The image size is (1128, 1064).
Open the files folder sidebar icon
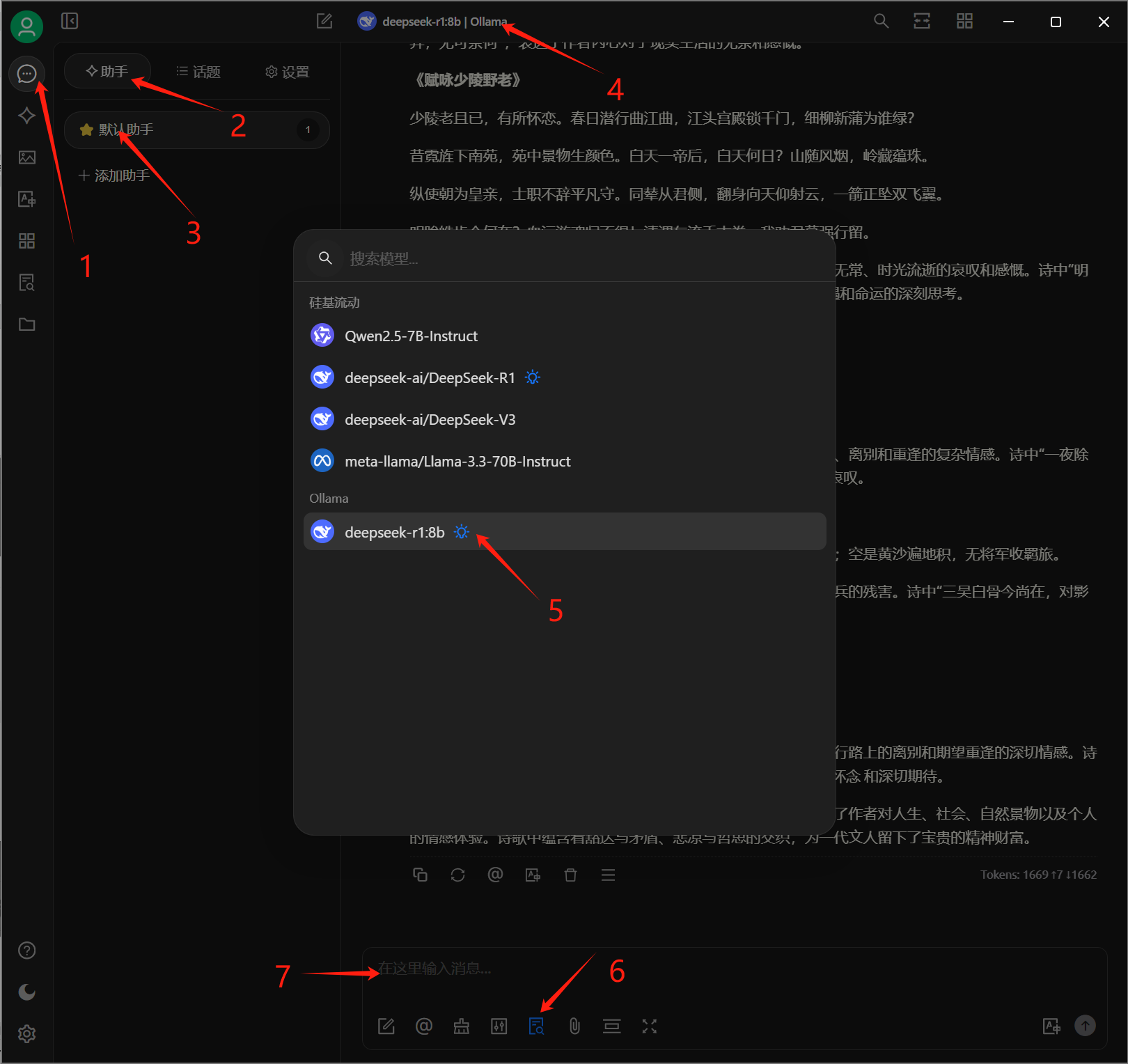(x=26, y=324)
